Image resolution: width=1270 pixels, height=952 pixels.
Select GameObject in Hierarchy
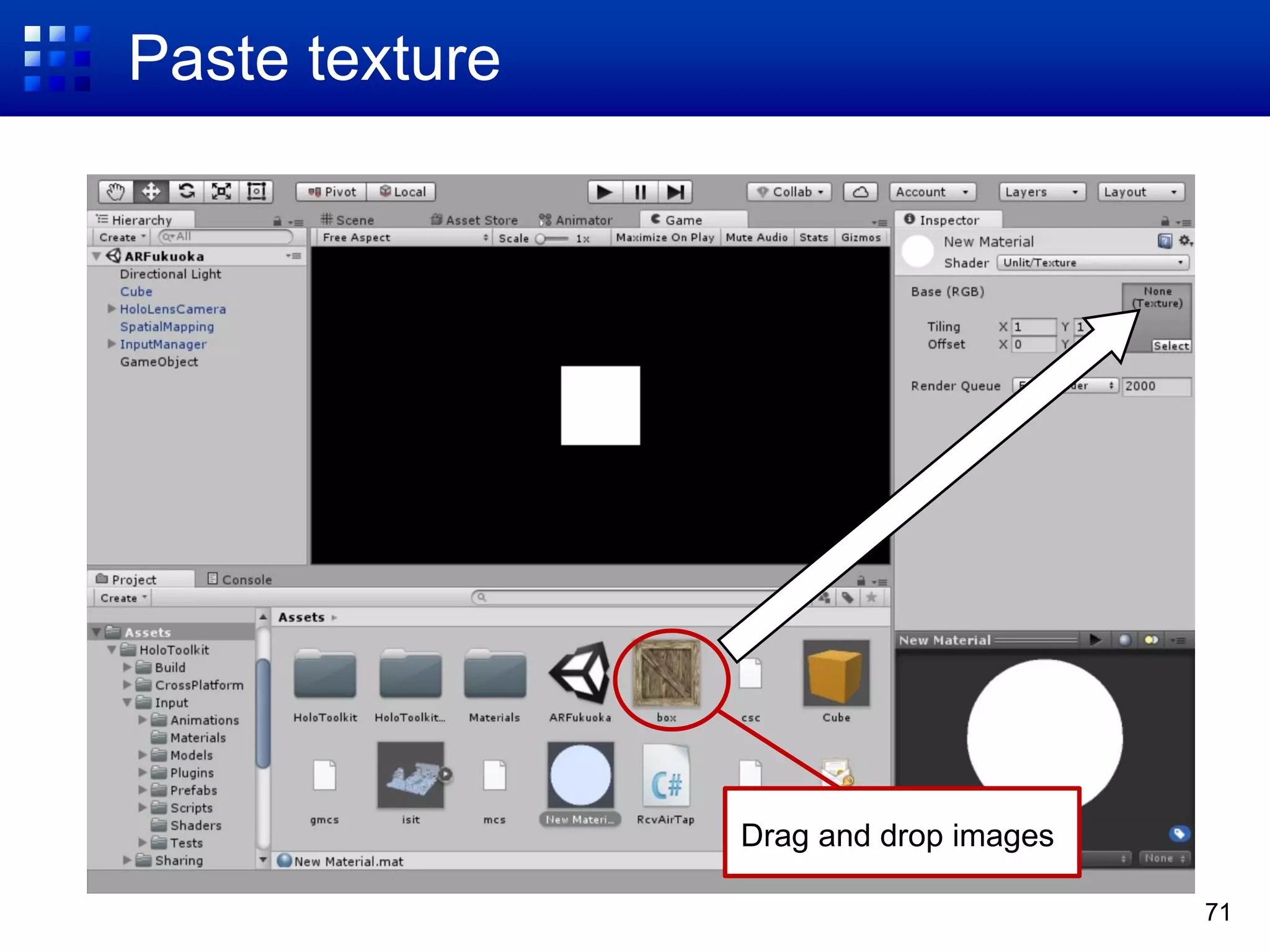click(159, 362)
